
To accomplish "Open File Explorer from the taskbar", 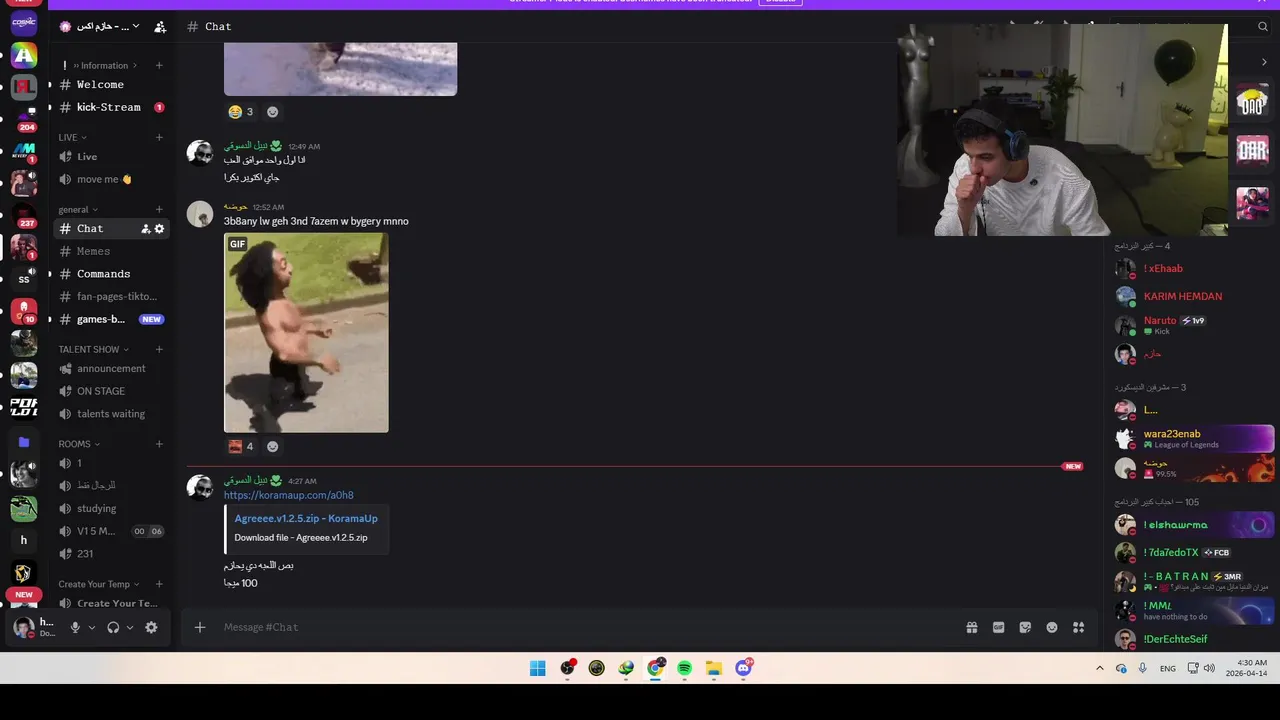I will [714, 669].
